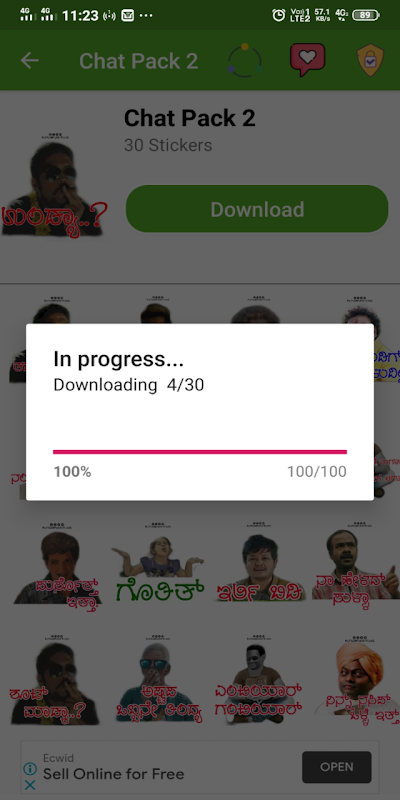Select the smoking man sticker in bottom row
The height and width of the screenshot is (800, 400).
[x=54, y=680]
